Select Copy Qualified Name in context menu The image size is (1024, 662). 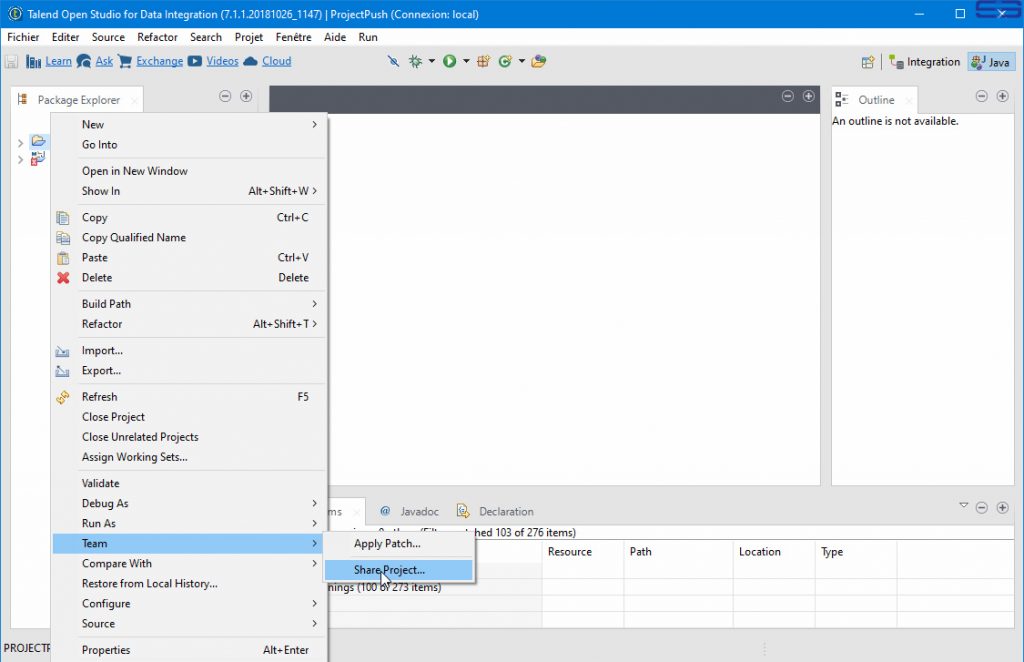189,238
